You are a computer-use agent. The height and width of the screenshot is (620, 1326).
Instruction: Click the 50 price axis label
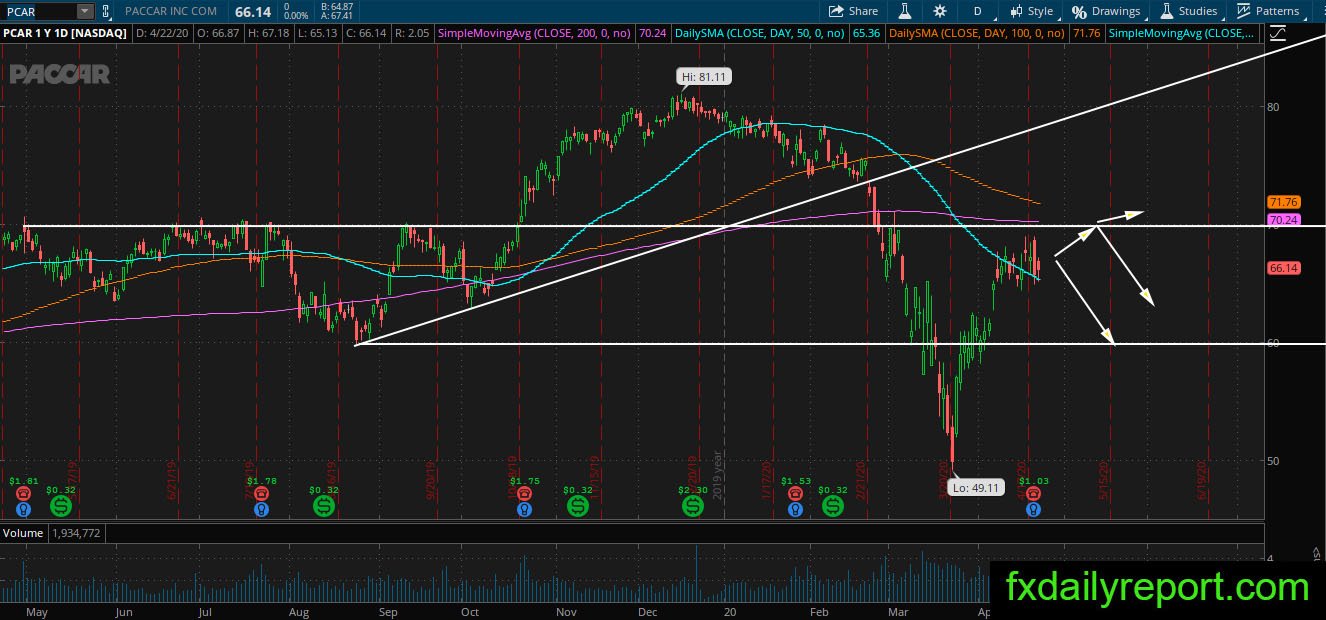coord(1274,461)
